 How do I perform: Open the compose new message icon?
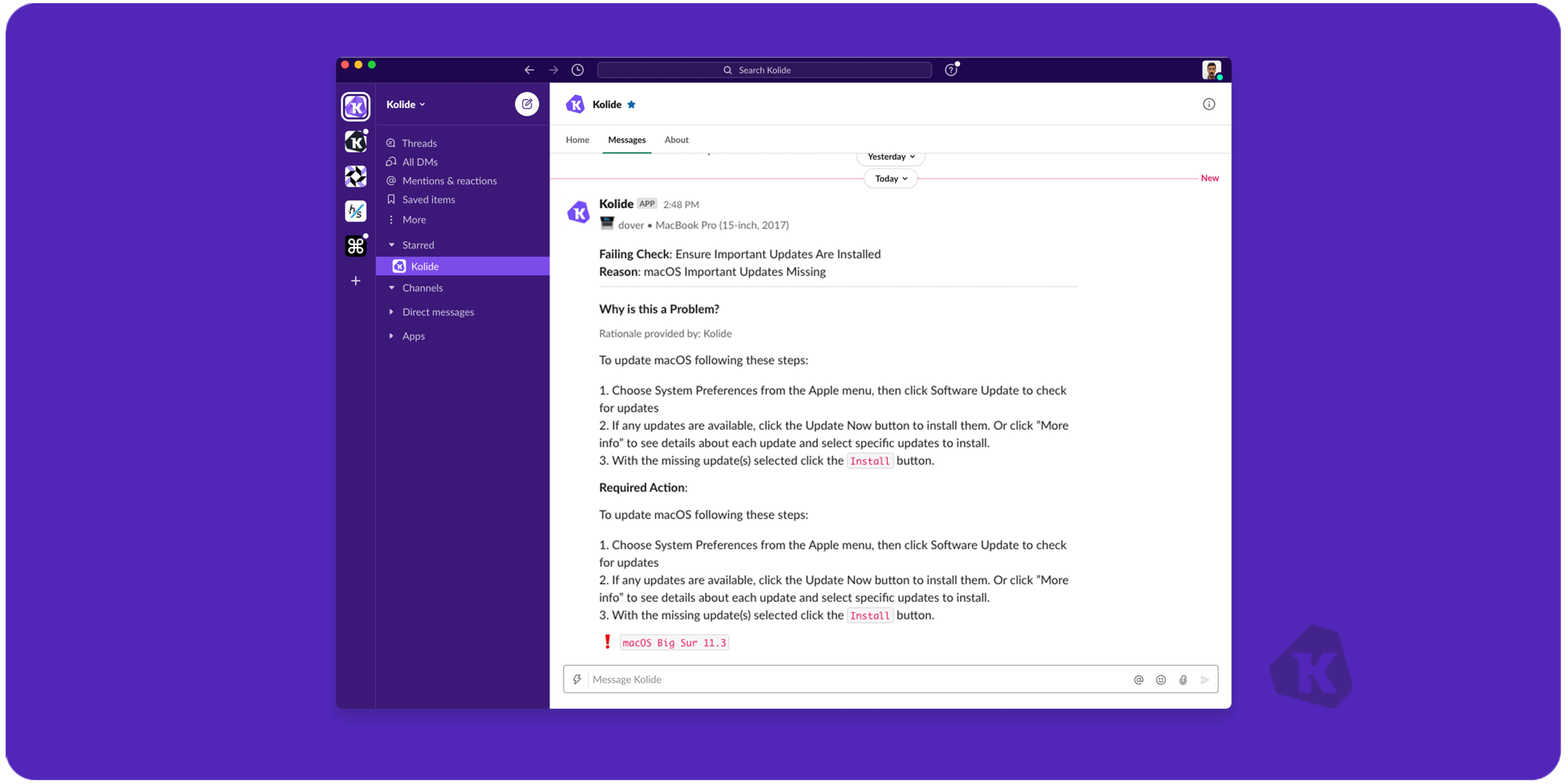click(x=527, y=104)
